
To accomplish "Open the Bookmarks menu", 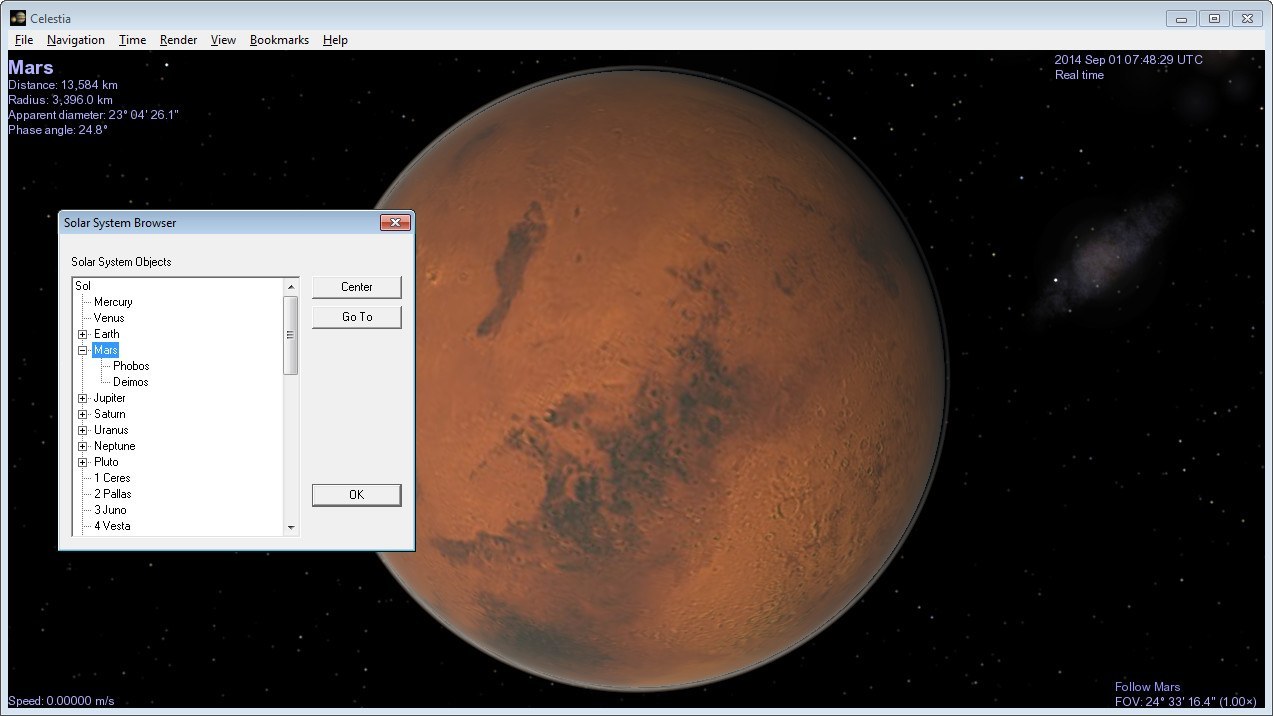I will click(x=279, y=40).
